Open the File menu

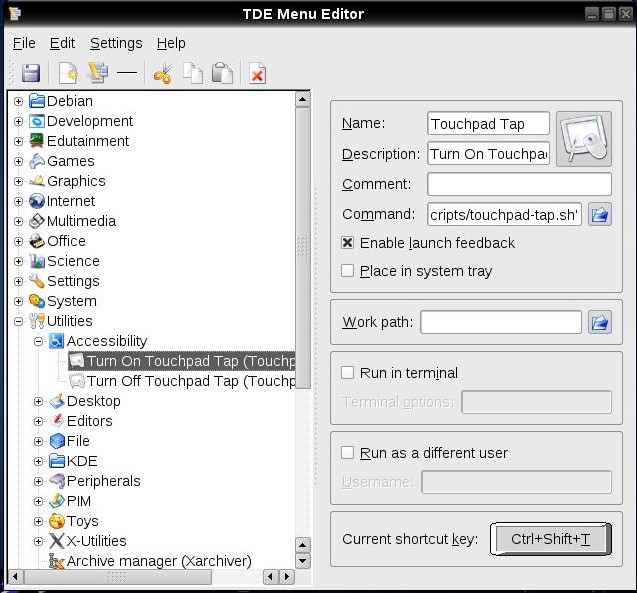(24, 43)
